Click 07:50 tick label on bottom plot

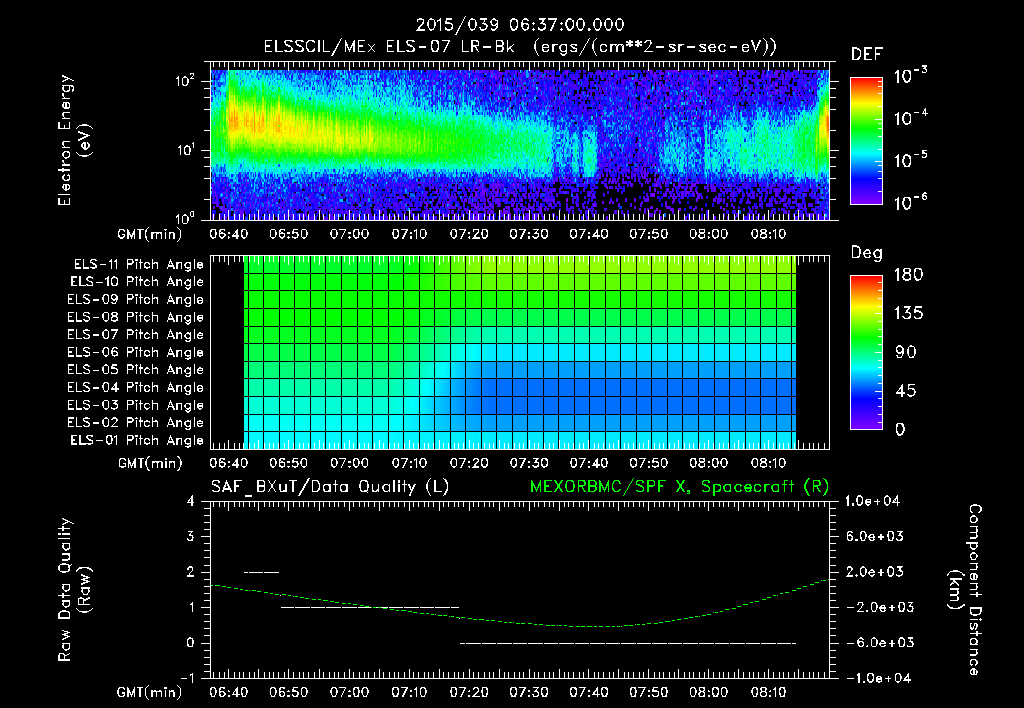click(648, 692)
